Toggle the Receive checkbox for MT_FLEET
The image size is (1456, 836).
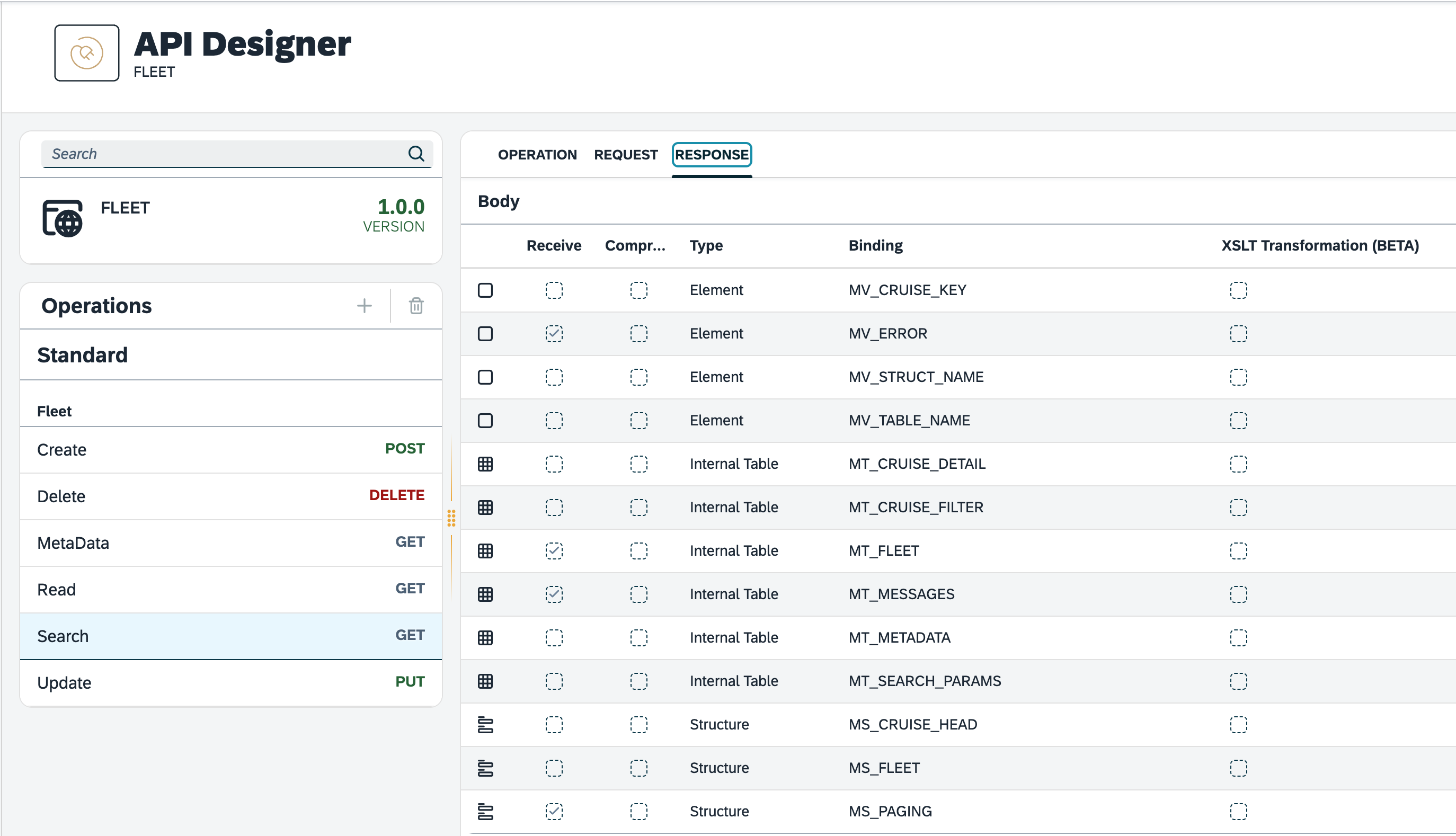tap(553, 549)
